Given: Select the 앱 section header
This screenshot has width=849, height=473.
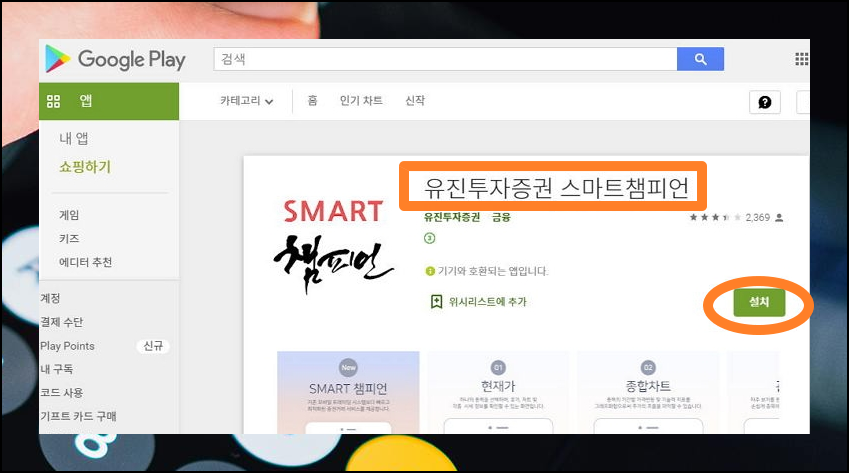Looking at the screenshot, I should pos(109,101).
